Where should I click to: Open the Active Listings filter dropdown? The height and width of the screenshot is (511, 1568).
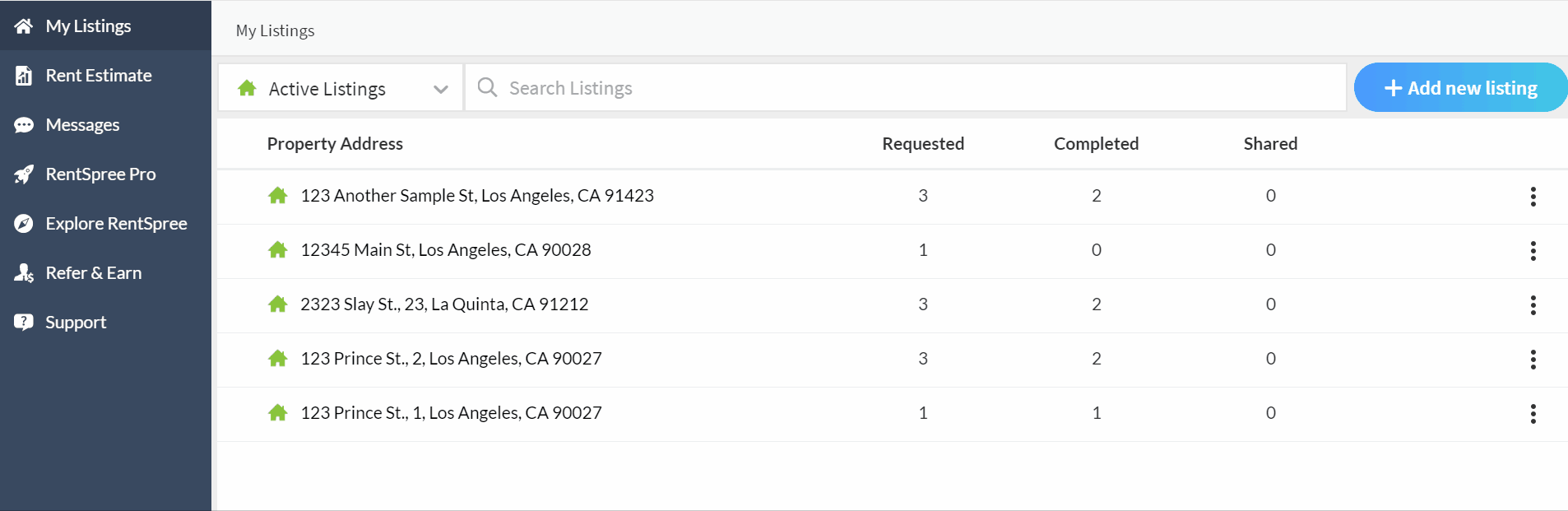442,88
